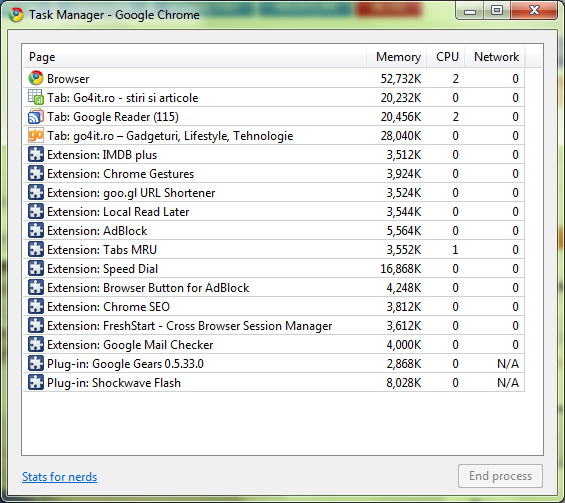Click the Chrome Gestures extension puzzle icon

click(36, 174)
